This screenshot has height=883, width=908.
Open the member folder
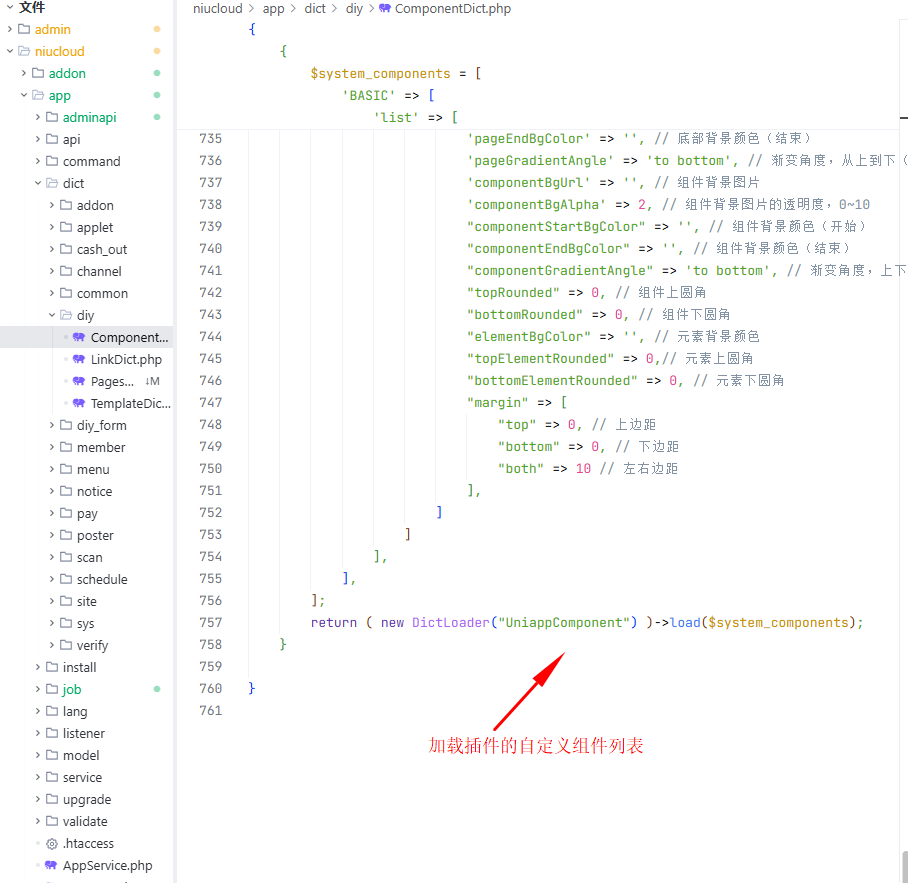click(100, 448)
